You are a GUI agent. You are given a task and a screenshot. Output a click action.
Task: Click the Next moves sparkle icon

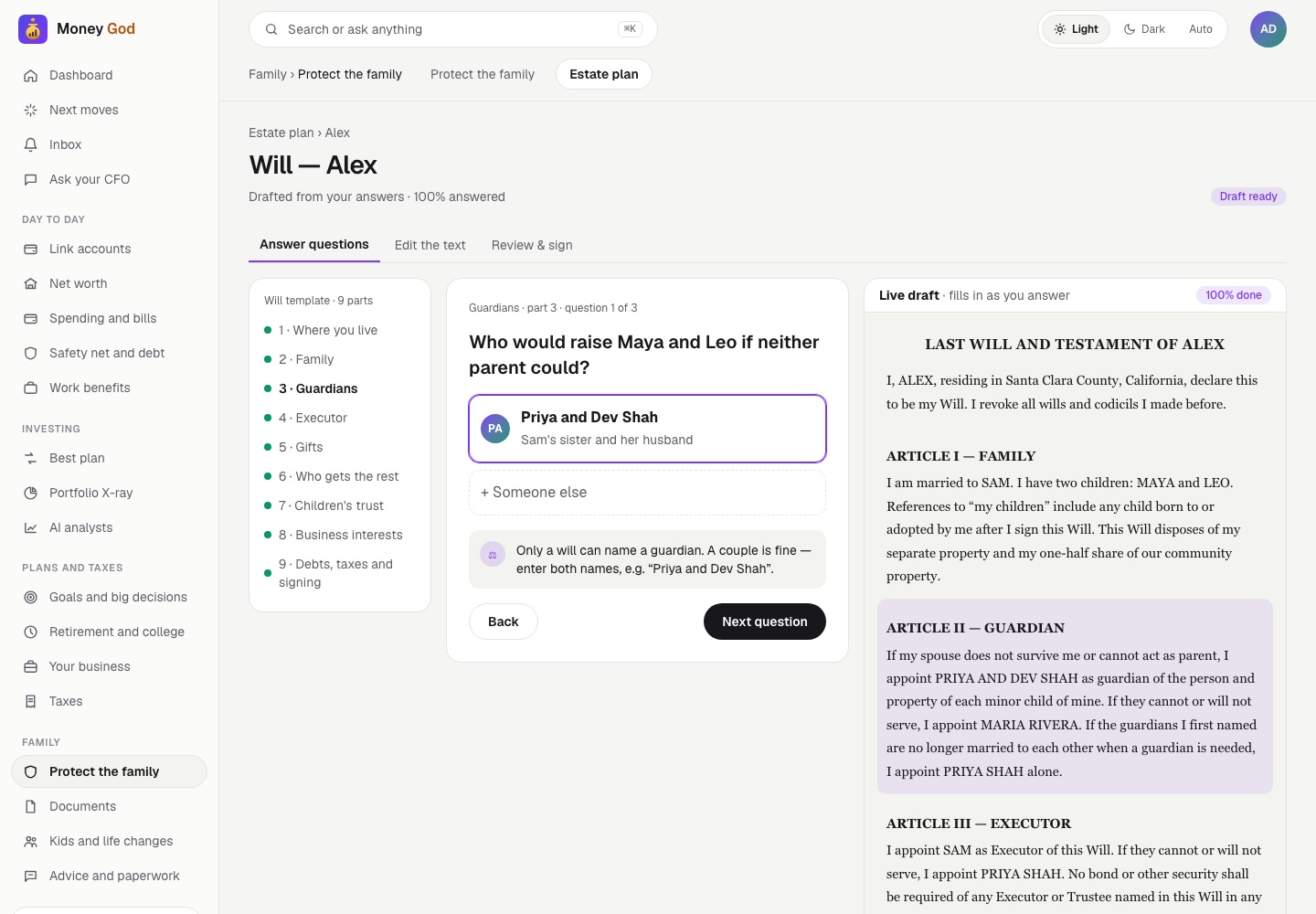[31, 111]
